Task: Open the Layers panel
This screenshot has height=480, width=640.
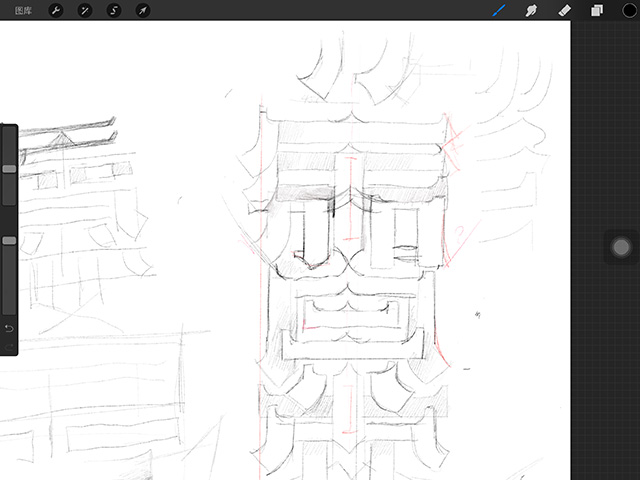Action: click(x=597, y=10)
